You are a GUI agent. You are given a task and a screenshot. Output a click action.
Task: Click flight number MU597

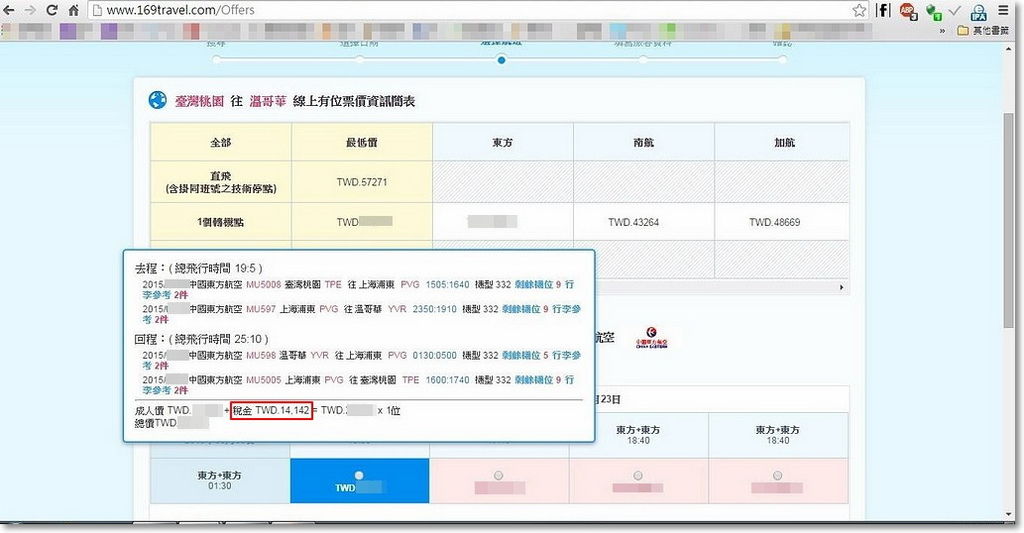[261, 309]
